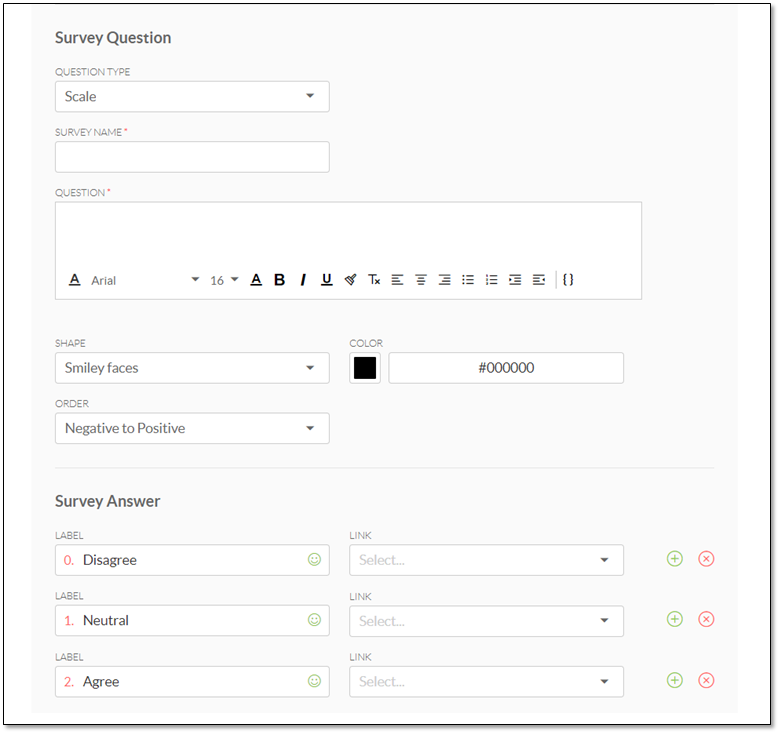Screen dimensions: 780x734
Task: Open the Question Type dropdown
Action: [192, 97]
